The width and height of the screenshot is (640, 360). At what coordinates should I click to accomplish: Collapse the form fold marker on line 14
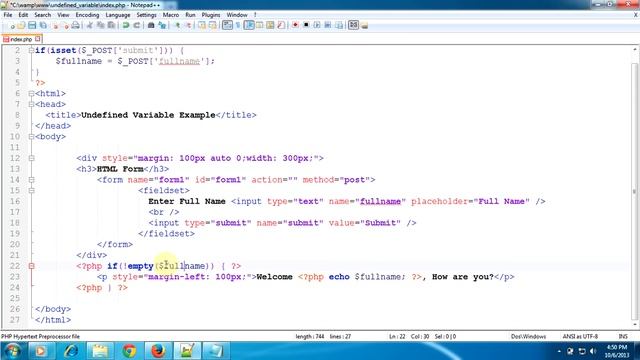(x=31, y=180)
